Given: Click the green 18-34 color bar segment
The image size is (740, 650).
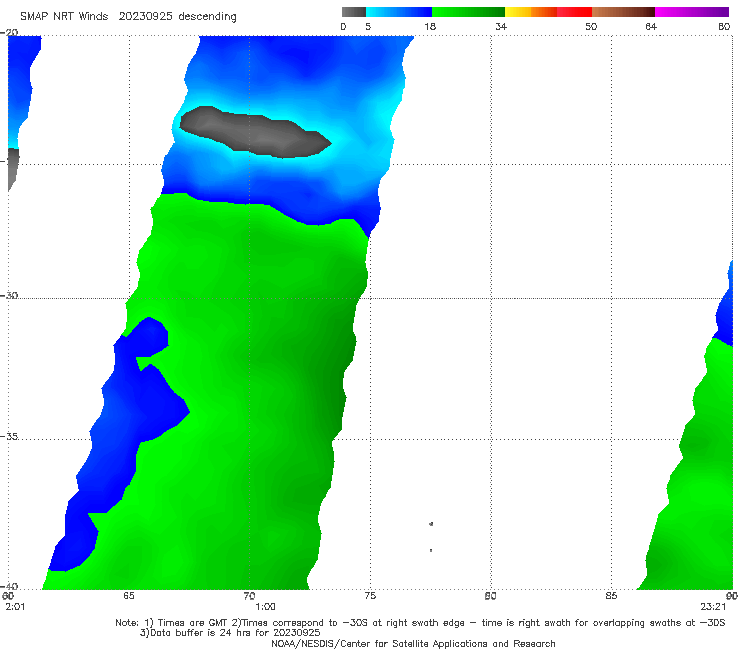Looking at the screenshot, I should (x=468, y=12).
